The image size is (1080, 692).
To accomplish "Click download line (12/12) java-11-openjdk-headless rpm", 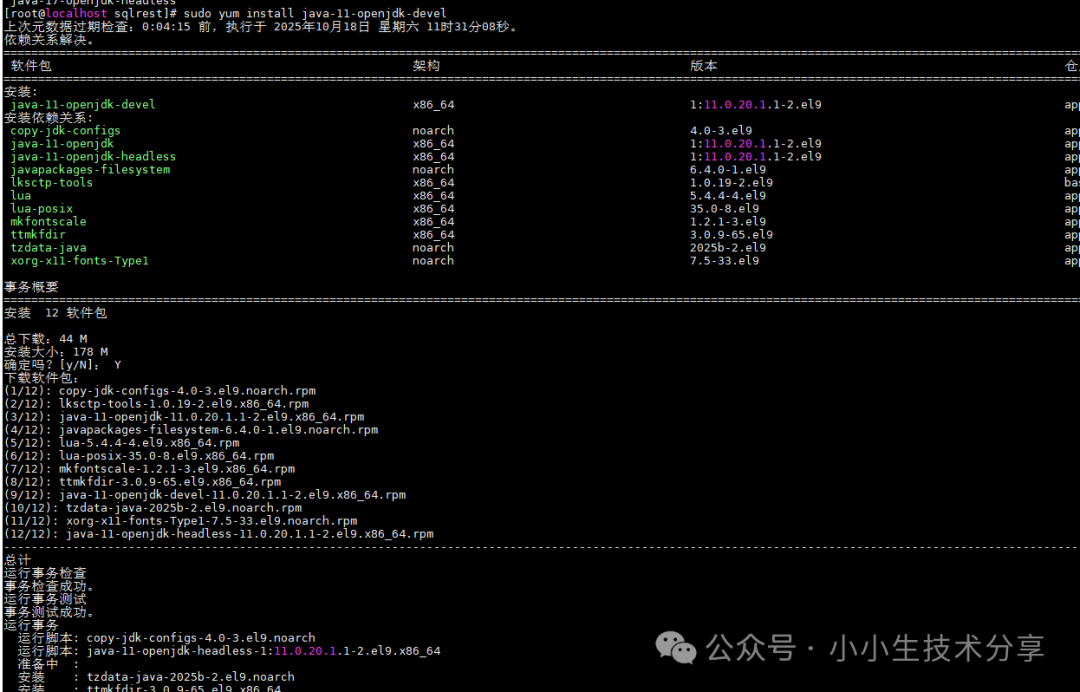I will point(219,534).
